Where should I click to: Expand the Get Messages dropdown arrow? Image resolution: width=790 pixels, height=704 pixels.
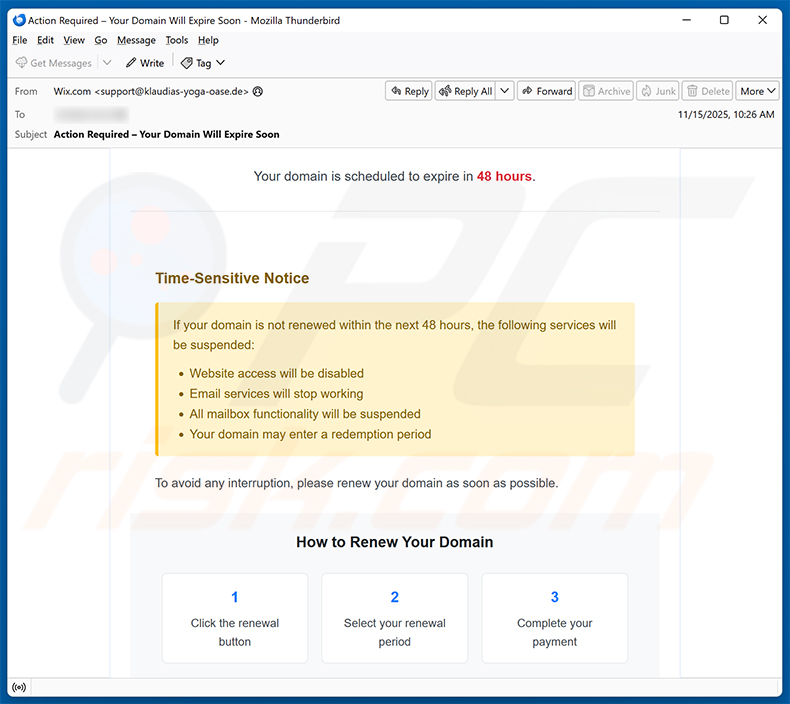107,63
